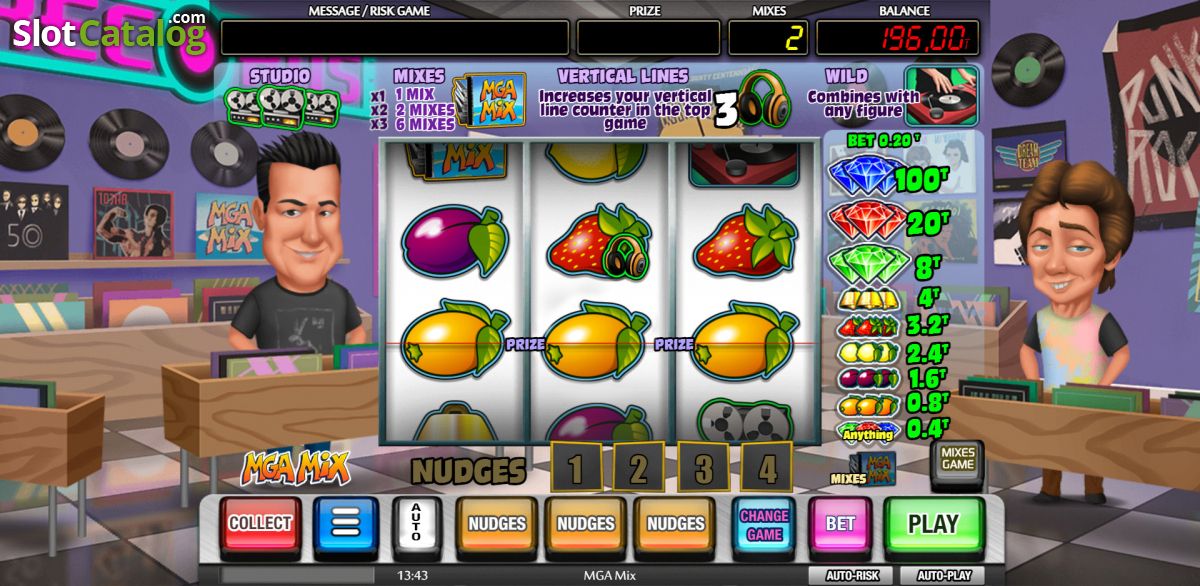Click the first orange Nudges button

(x=497, y=524)
